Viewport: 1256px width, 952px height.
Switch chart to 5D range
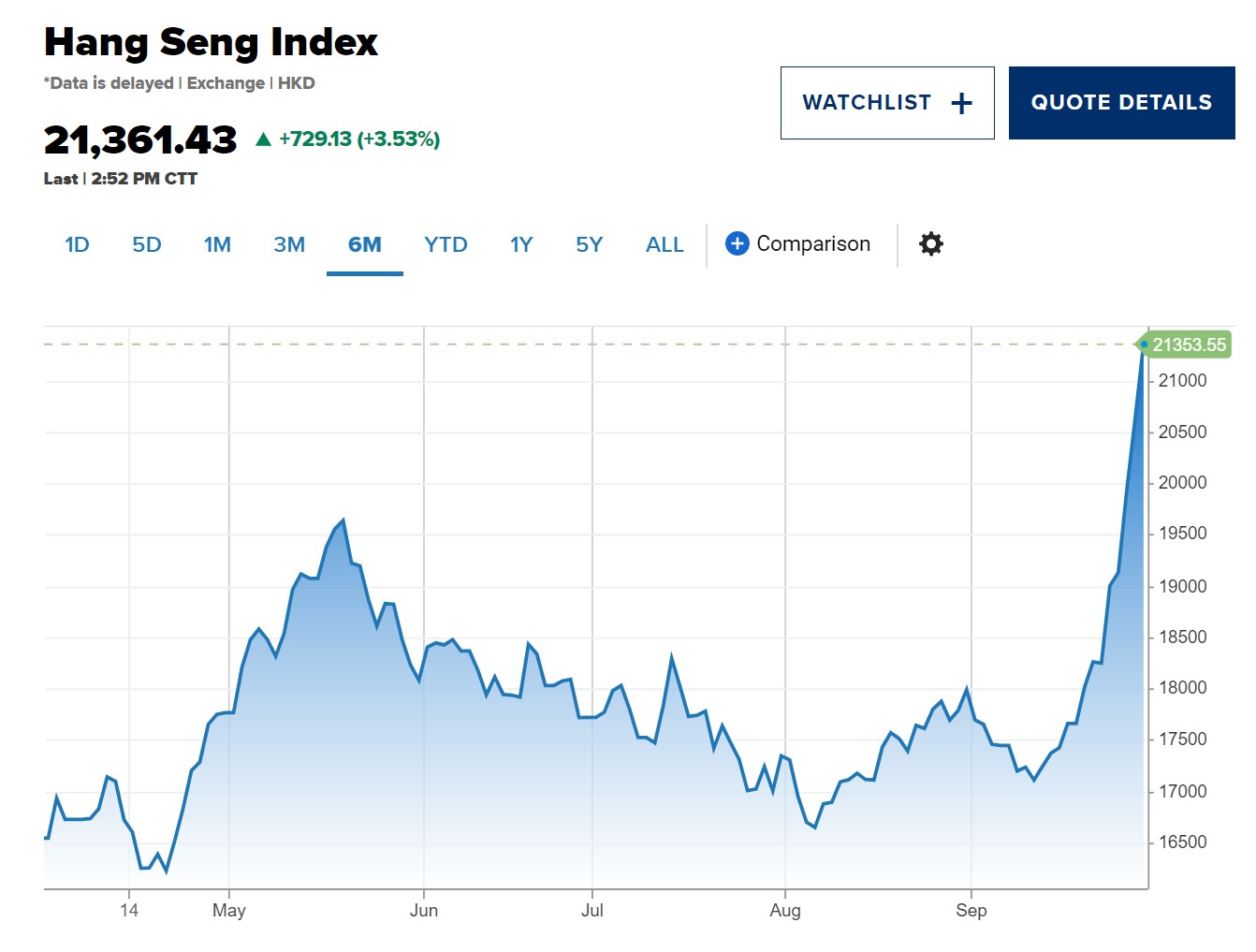point(147,245)
